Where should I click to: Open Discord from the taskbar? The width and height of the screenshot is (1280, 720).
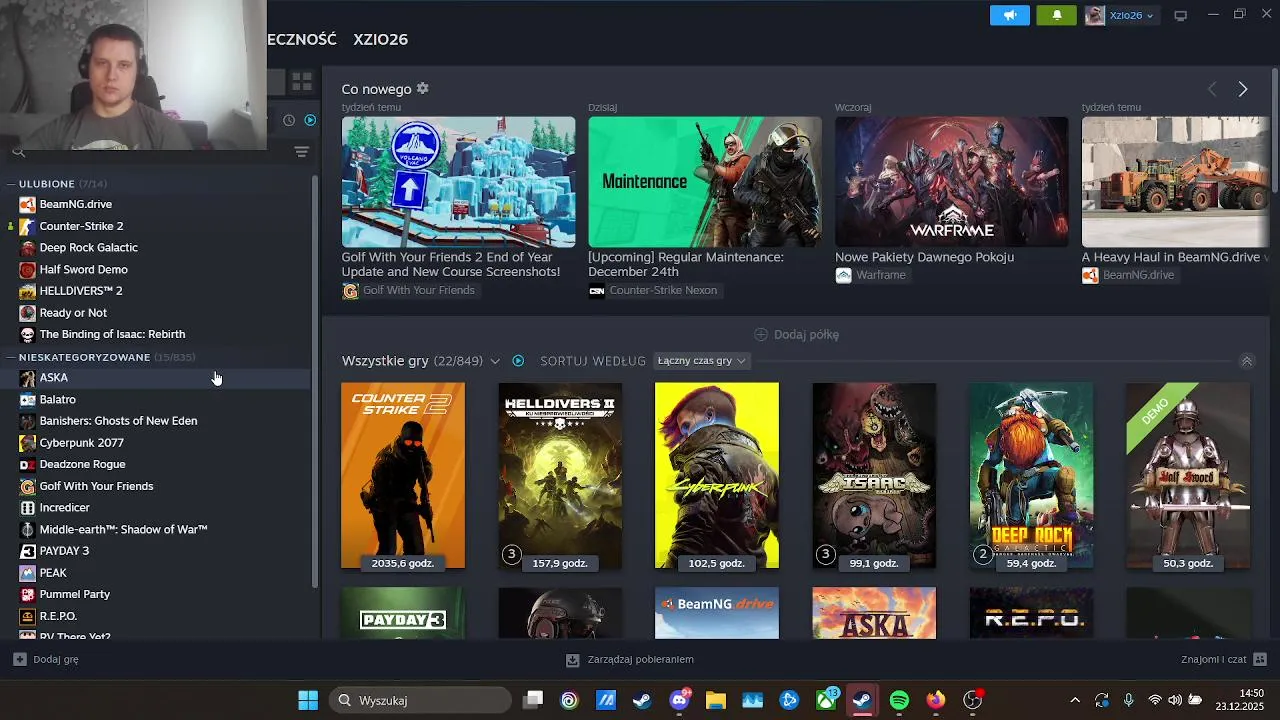(679, 700)
